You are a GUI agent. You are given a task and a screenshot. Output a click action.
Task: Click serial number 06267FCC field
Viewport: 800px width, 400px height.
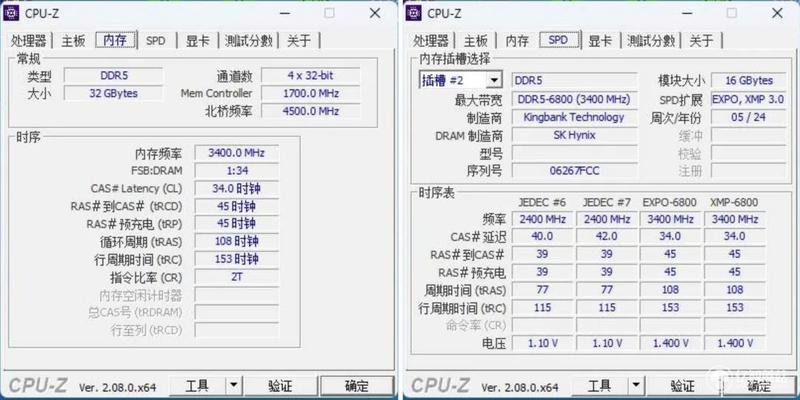[574, 170]
